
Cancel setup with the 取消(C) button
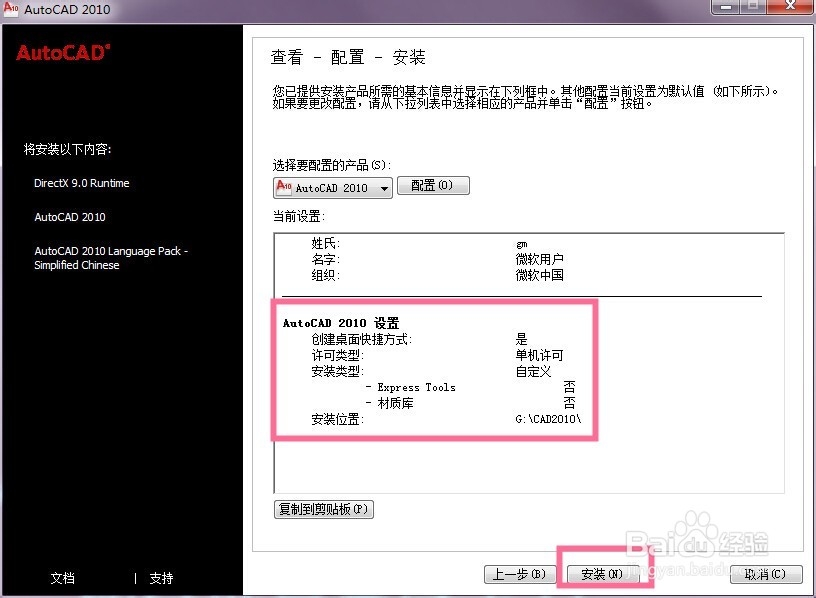[766, 574]
